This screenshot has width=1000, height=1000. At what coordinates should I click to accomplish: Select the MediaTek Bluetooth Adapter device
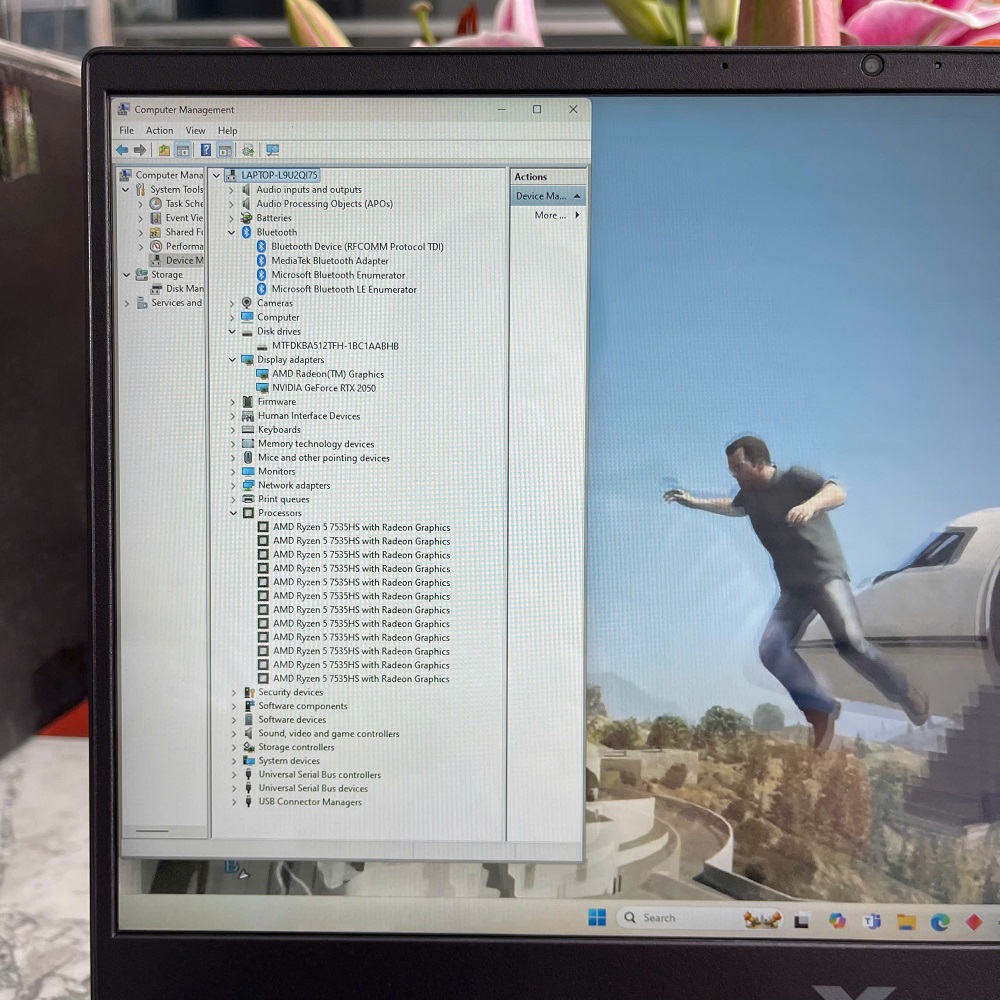tap(330, 261)
